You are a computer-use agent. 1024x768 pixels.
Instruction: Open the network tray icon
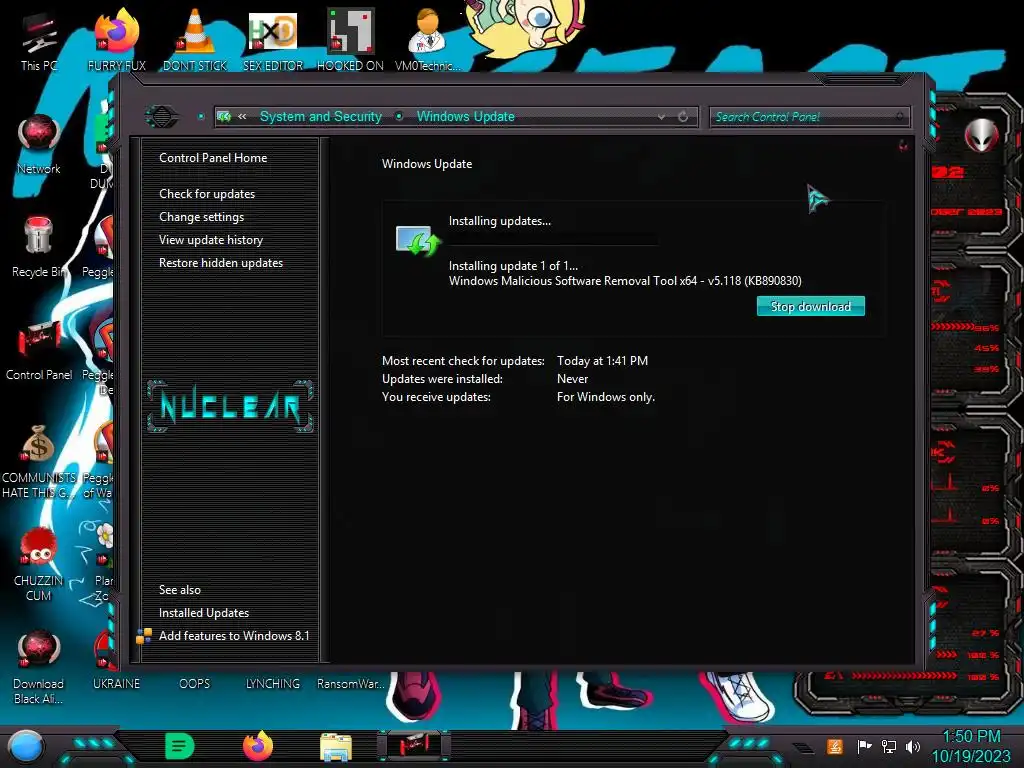point(889,746)
